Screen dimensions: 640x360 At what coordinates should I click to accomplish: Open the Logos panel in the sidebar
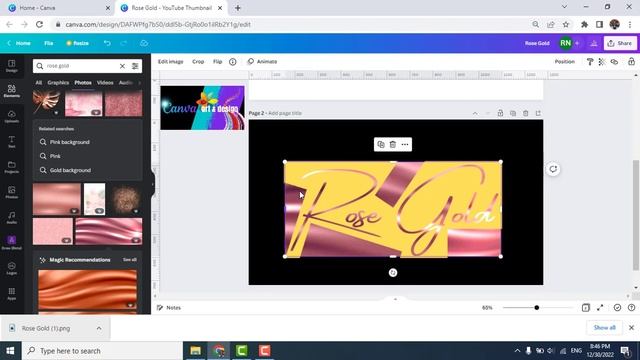click(x=11, y=268)
